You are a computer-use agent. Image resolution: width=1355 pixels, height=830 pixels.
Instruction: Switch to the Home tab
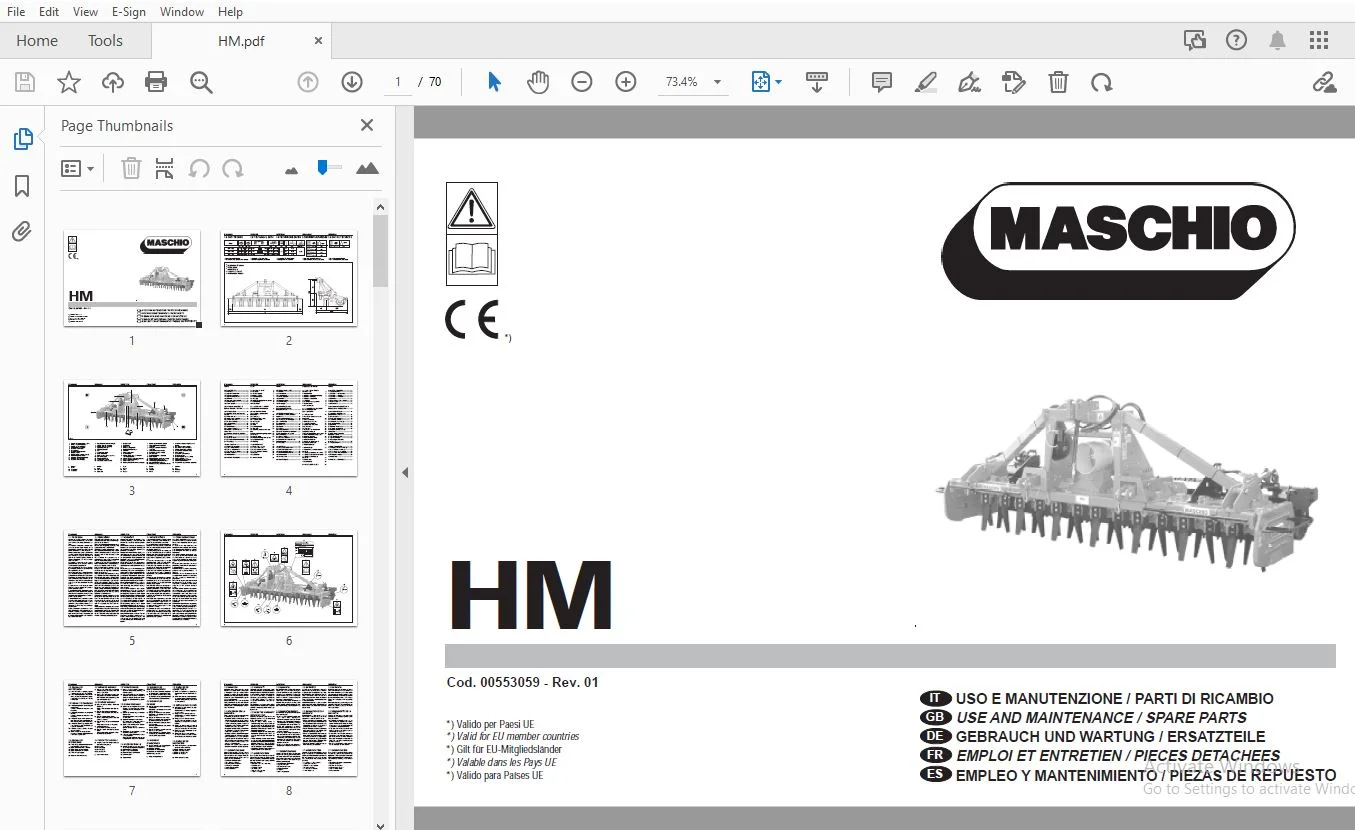(37, 41)
